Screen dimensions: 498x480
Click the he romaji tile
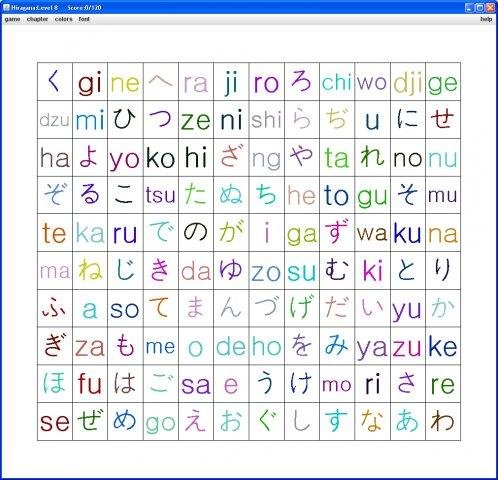click(302, 195)
